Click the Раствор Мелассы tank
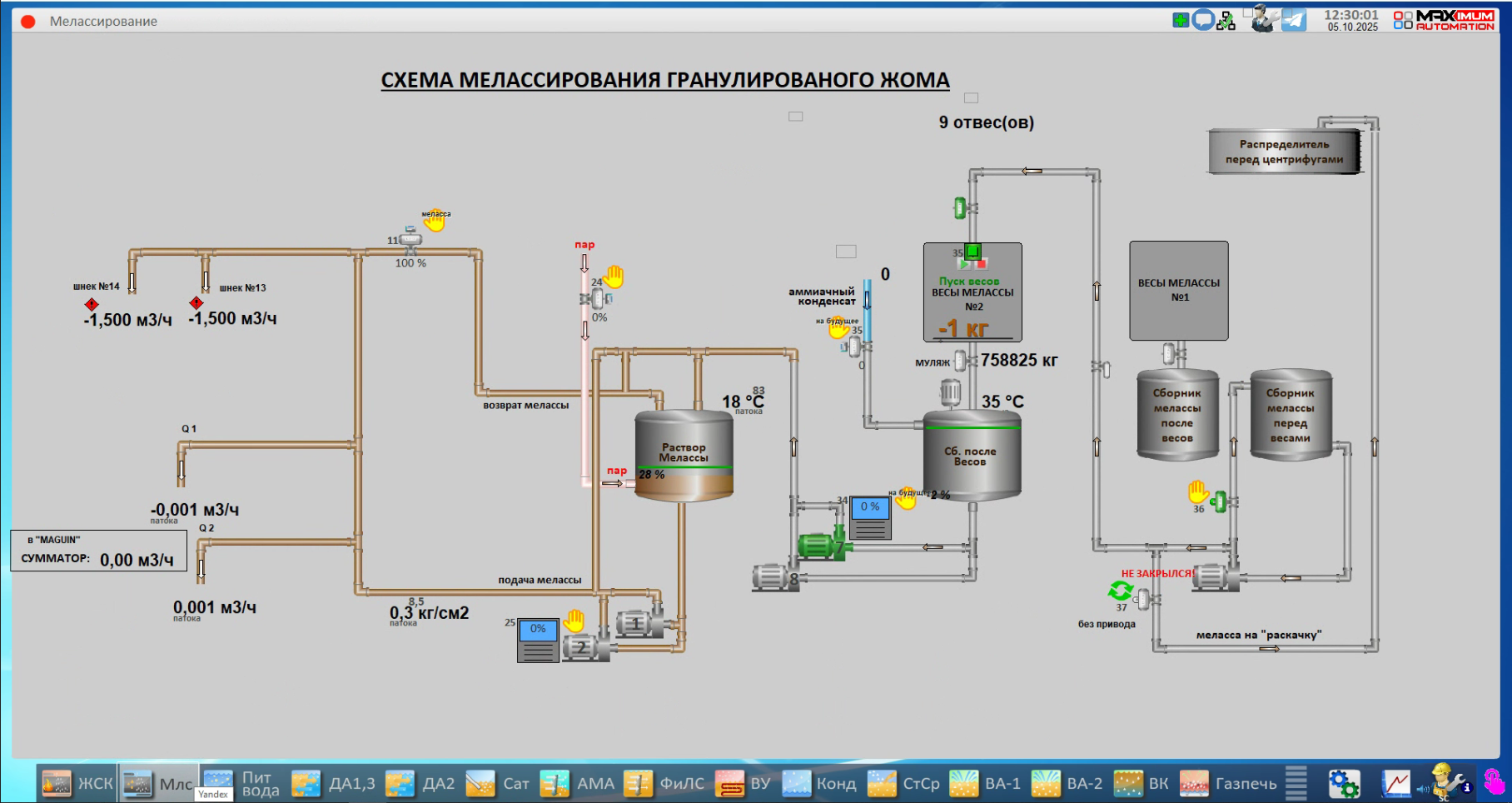Screen dimensions: 1512x803 684,456
